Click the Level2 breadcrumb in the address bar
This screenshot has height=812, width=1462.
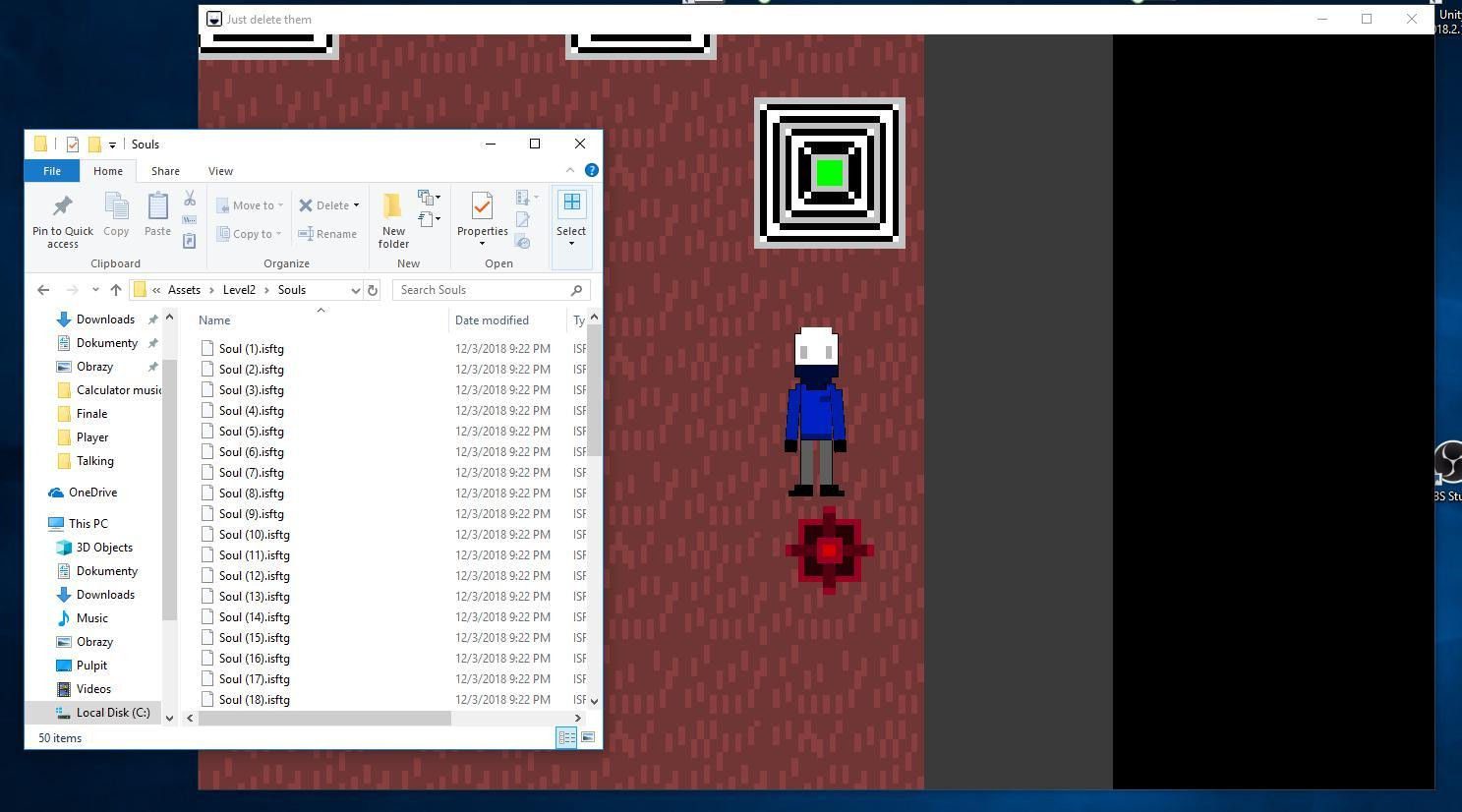[x=239, y=290]
